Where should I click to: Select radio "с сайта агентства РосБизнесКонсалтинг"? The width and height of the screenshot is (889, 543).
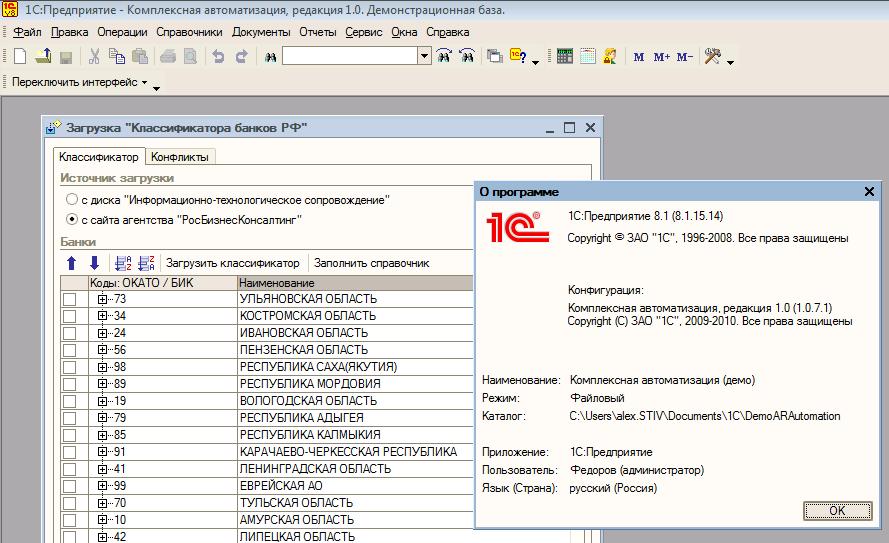(x=71, y=219)
